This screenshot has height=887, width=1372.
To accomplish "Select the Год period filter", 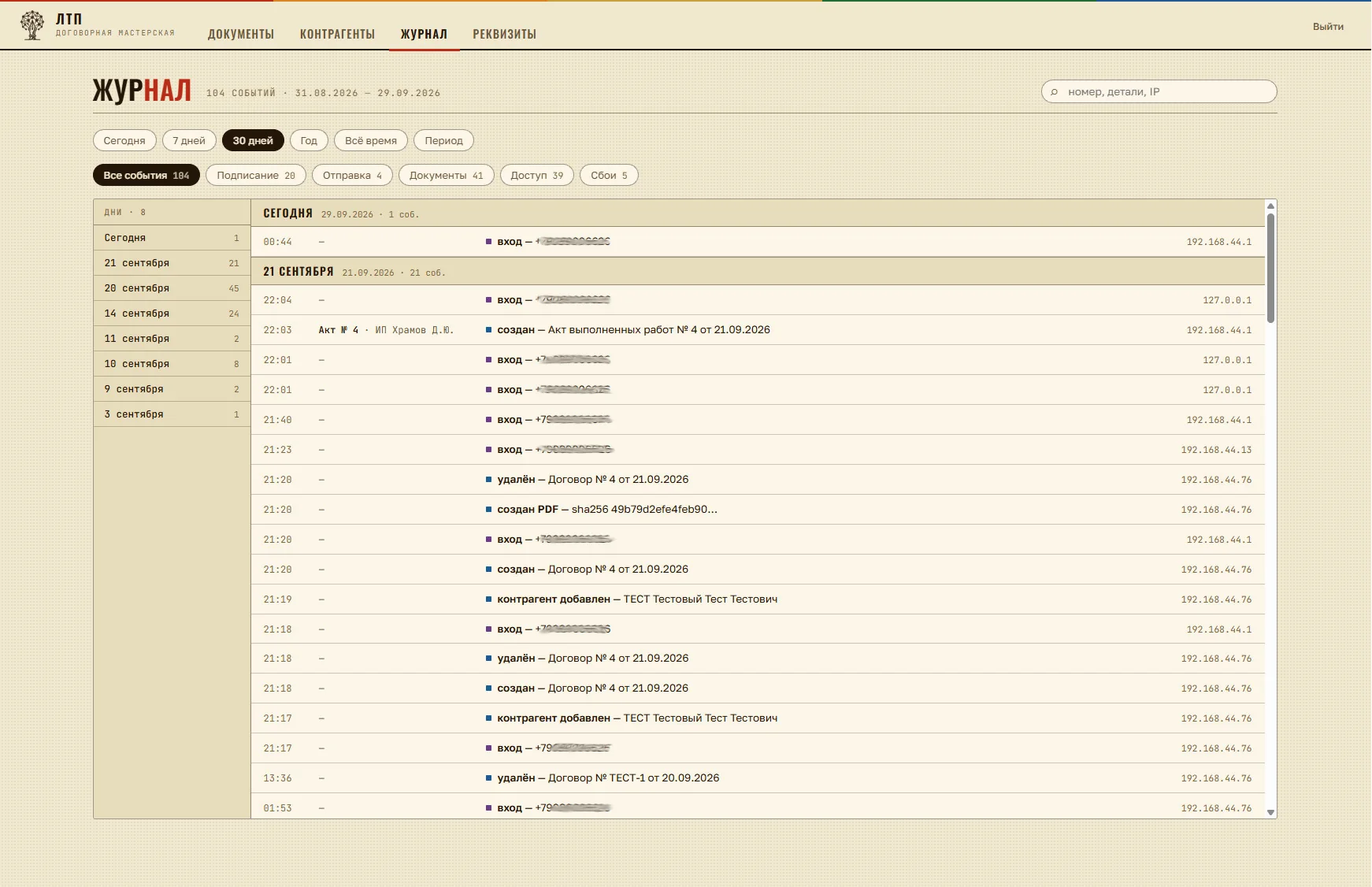I will [309, 140].
